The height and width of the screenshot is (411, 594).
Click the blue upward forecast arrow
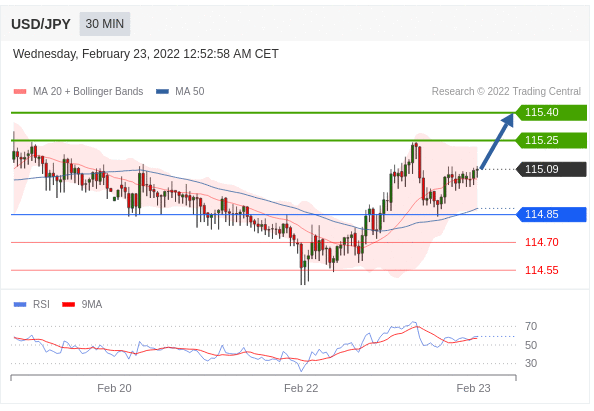click(497, 141)
